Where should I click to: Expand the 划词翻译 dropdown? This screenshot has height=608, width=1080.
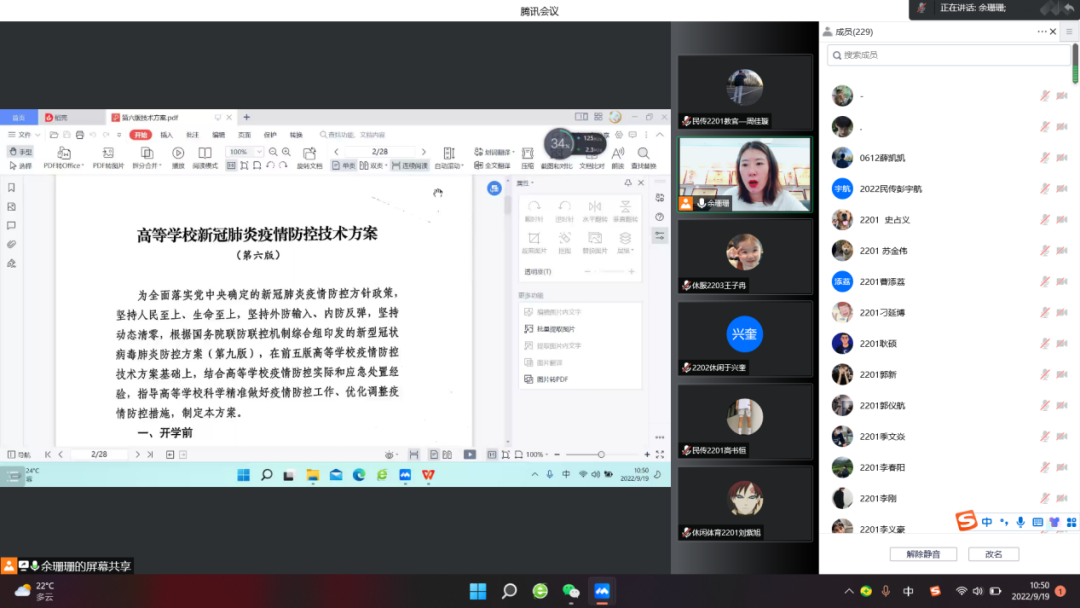coord(495,151)
